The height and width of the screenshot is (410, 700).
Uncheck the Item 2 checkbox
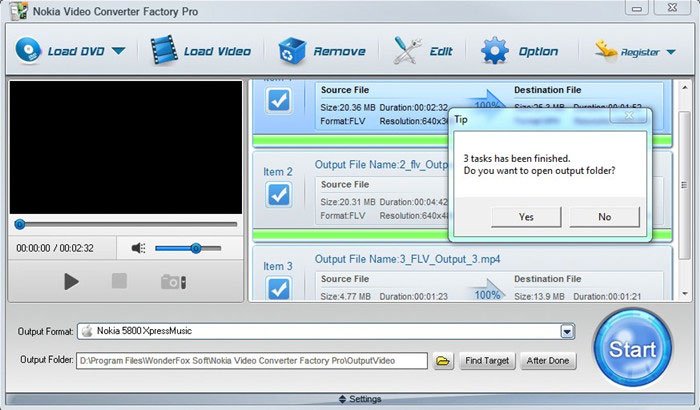click(279, 195)
